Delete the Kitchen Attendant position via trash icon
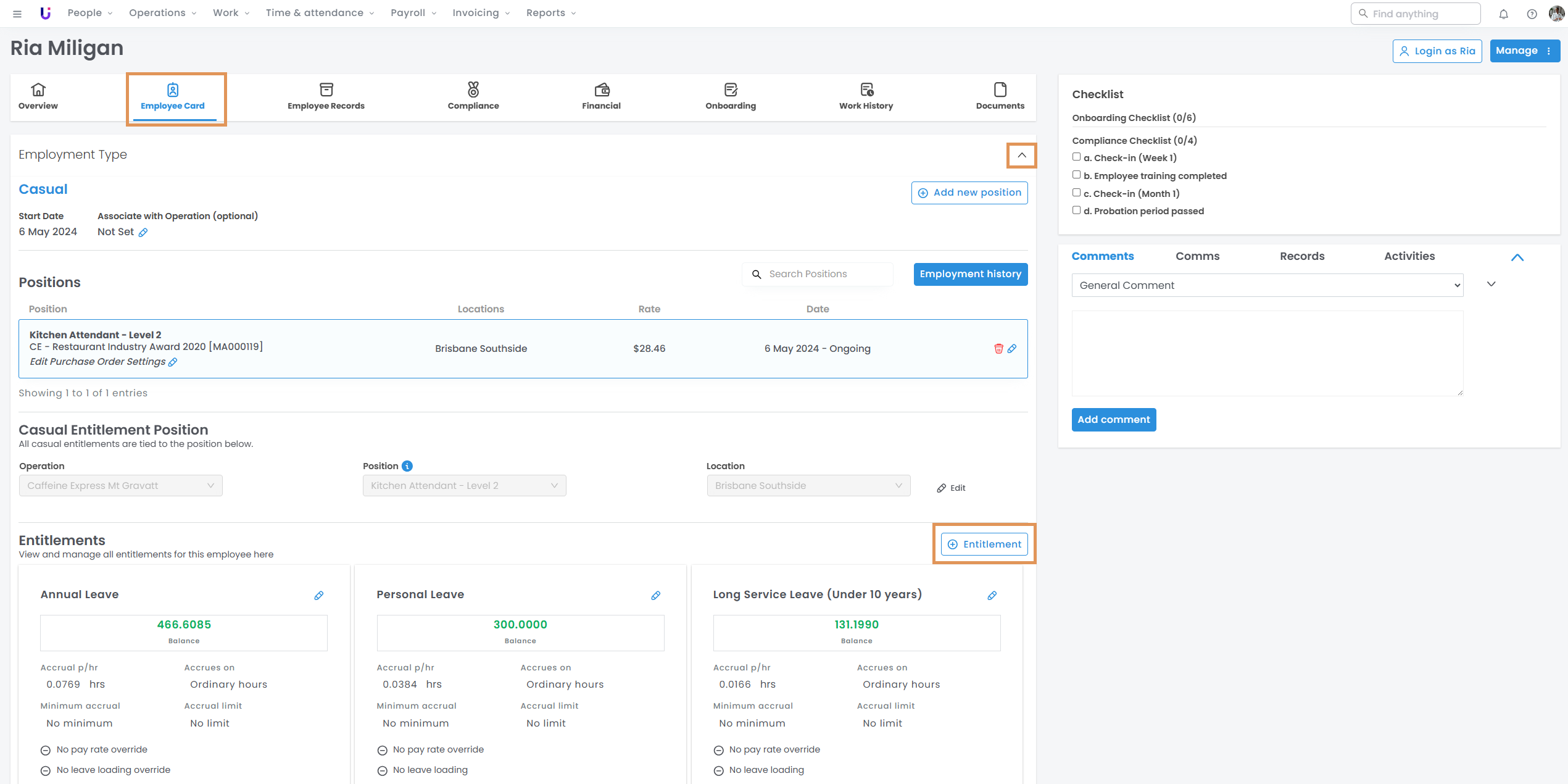 [998, 349]
